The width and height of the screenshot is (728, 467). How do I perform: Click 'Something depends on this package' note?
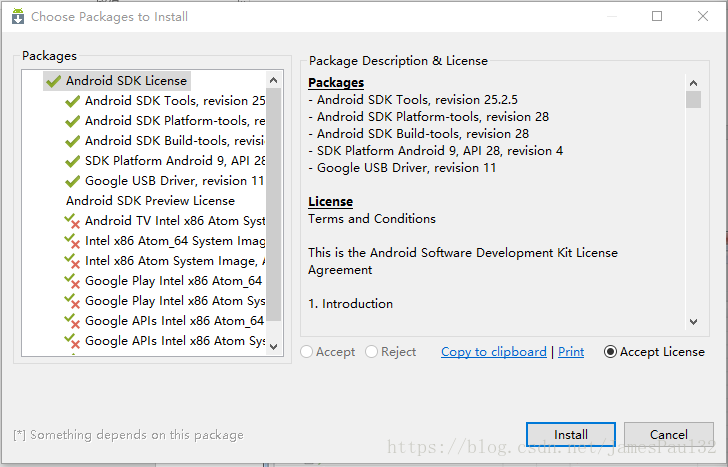129,435
